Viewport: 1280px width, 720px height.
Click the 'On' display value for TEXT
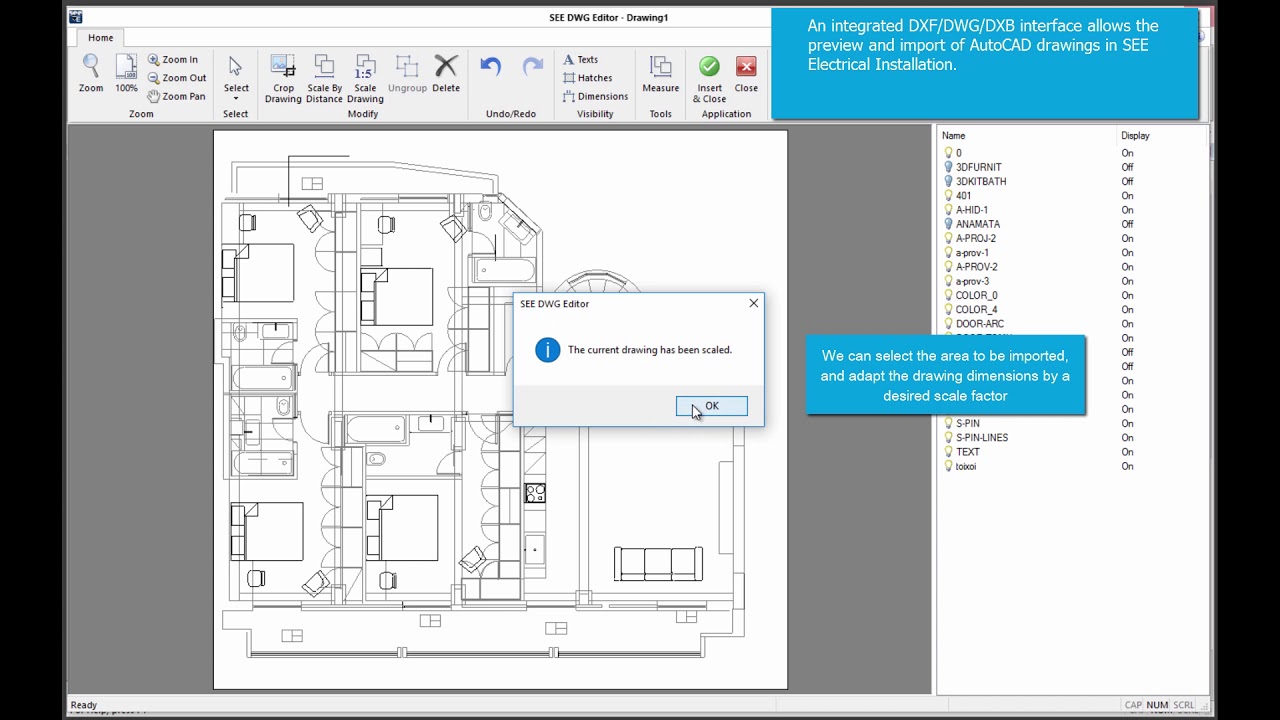click(x=1127, y=452)
